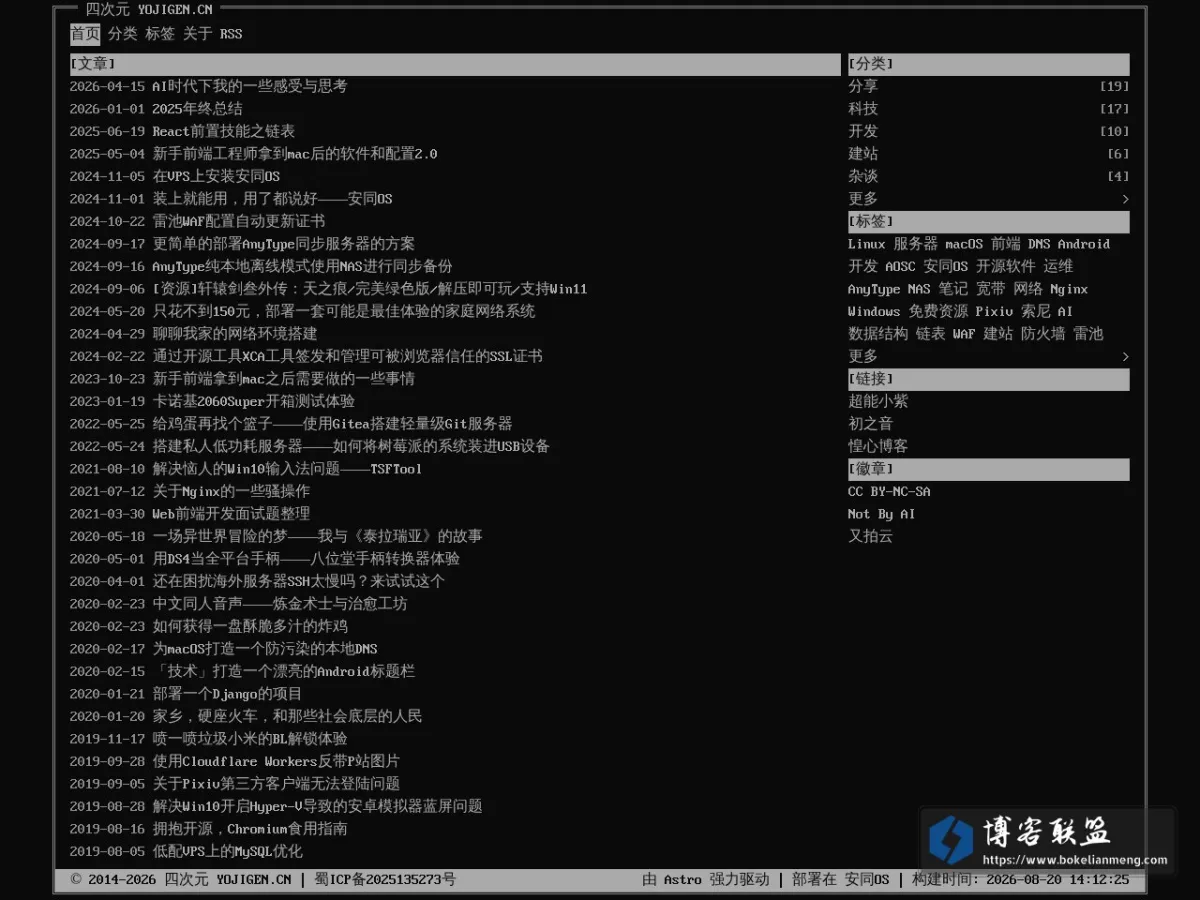Visit the 超能小紫 friend link

pos(878,401)
